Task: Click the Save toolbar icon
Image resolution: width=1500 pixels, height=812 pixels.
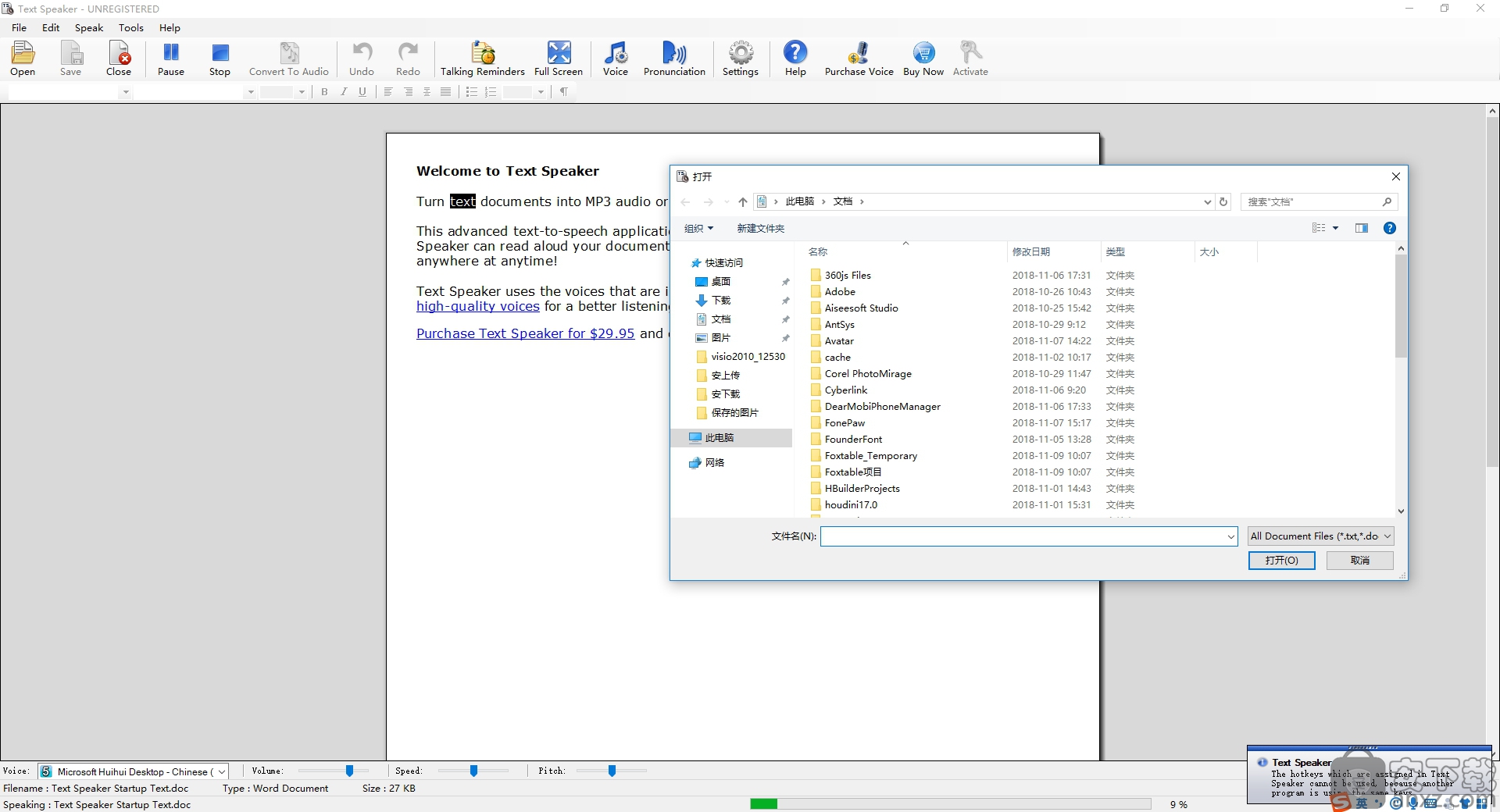Action: point(70,59)
